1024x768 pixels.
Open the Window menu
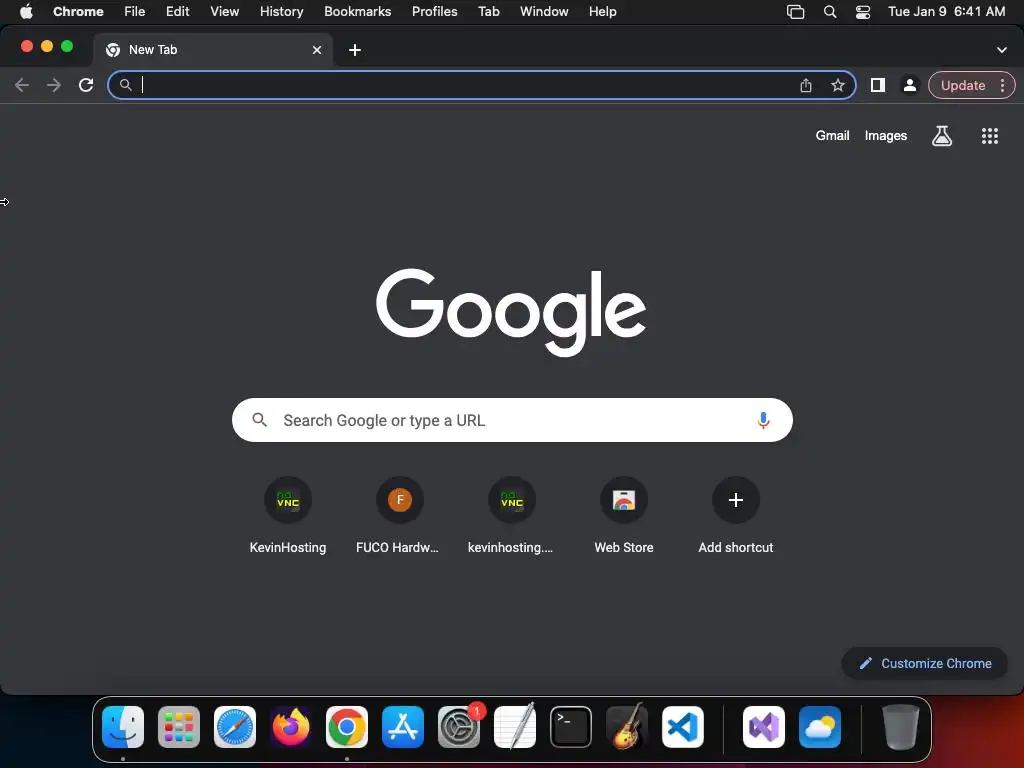[544, 11]
